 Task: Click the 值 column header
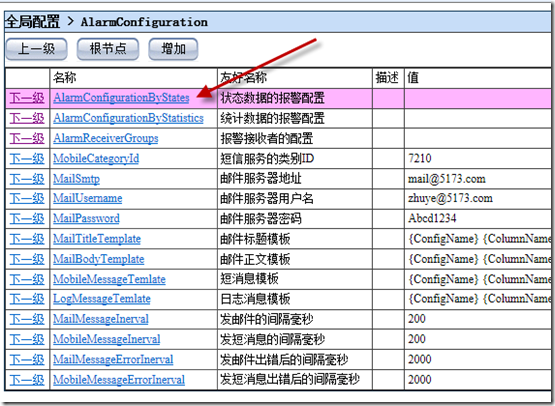tap(478, 78)
